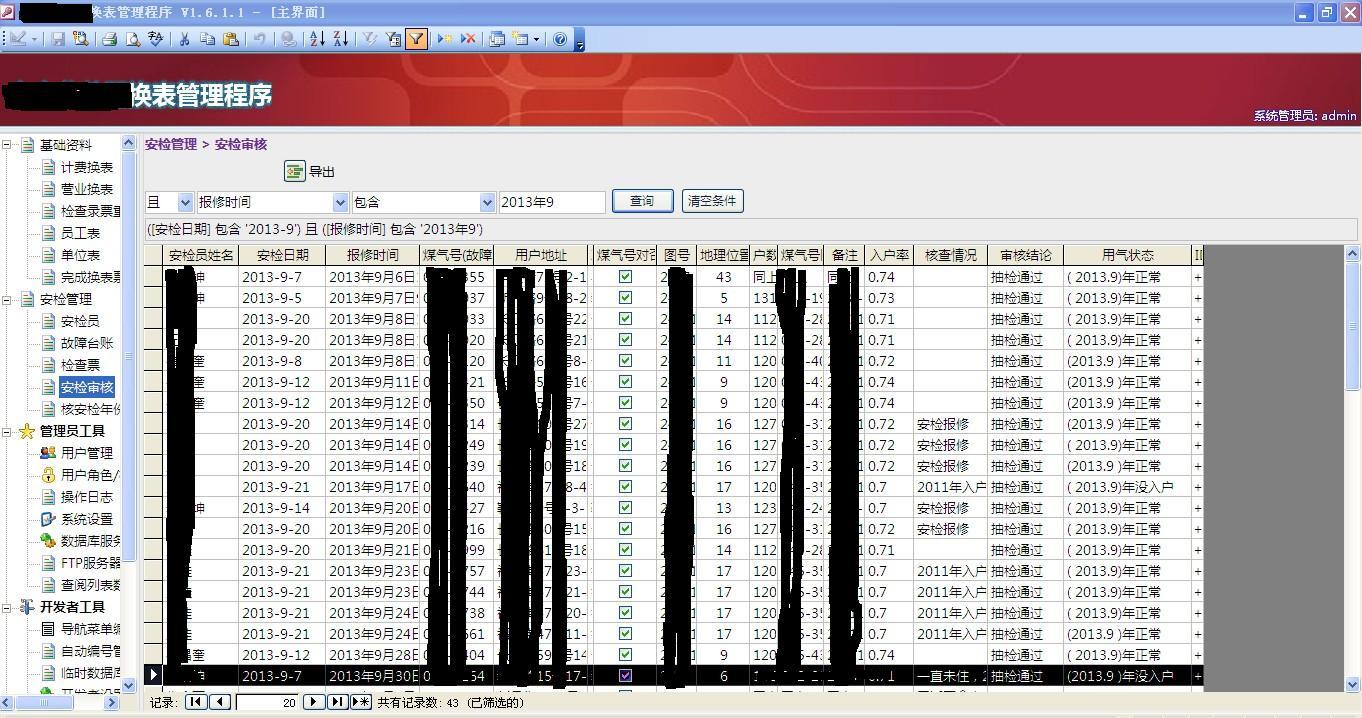This screenshot has width=1362, height=718.
Task: Click the Undo arrow icon
Action: pos(259,39)
